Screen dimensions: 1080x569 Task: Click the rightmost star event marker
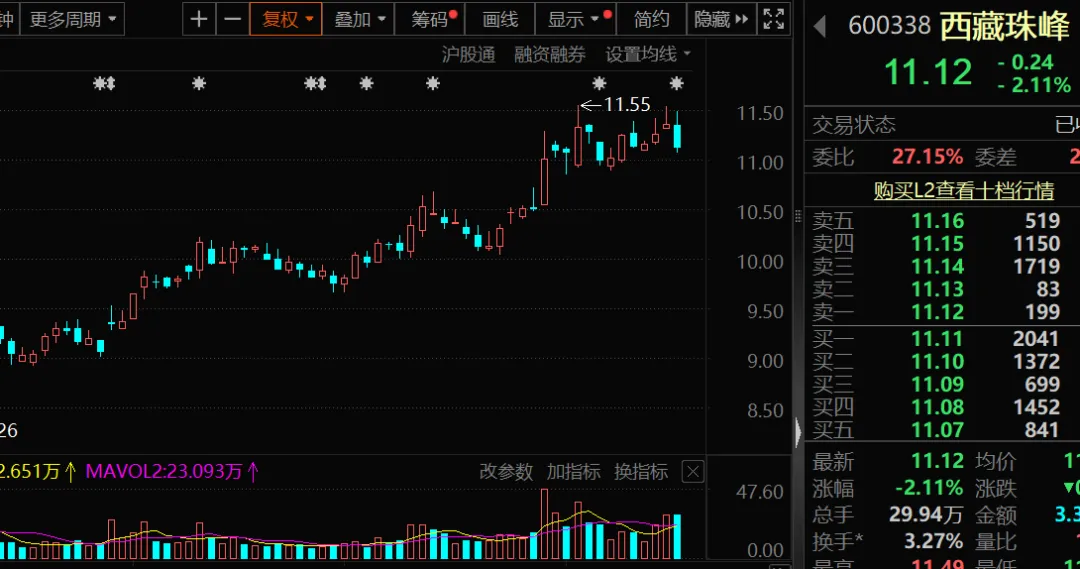[676, 83]
